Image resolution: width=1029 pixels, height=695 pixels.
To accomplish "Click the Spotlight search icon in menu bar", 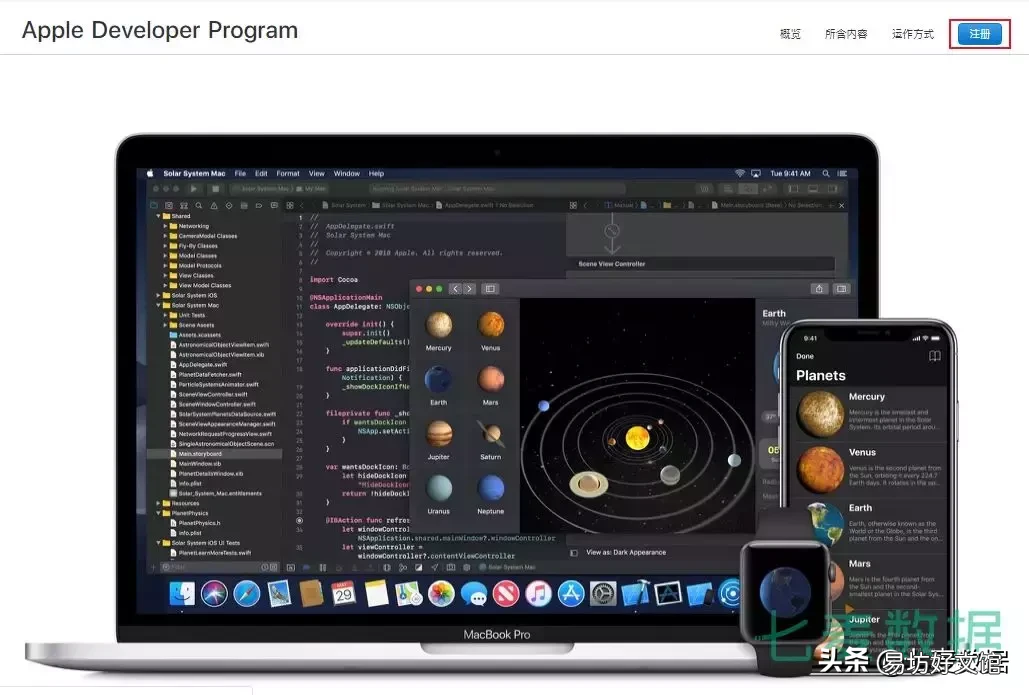I will point(826,173).
